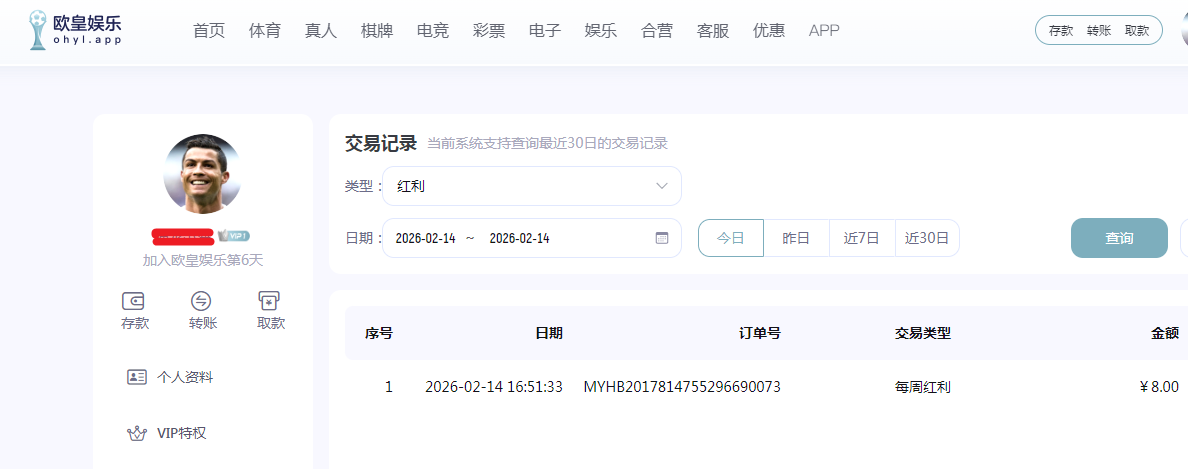Select the 今日 date range option
Screen dimensions: 1188x469
731,238
